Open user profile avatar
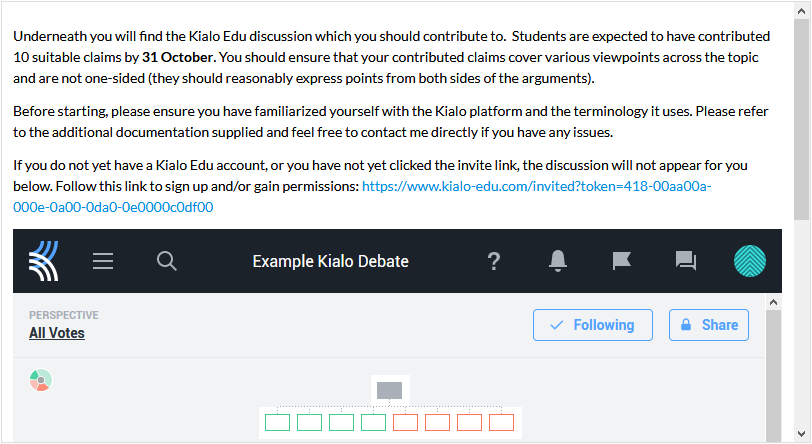The height and width of the screenshot is (444, 812). pyautogui.click(x=749, y=261)
